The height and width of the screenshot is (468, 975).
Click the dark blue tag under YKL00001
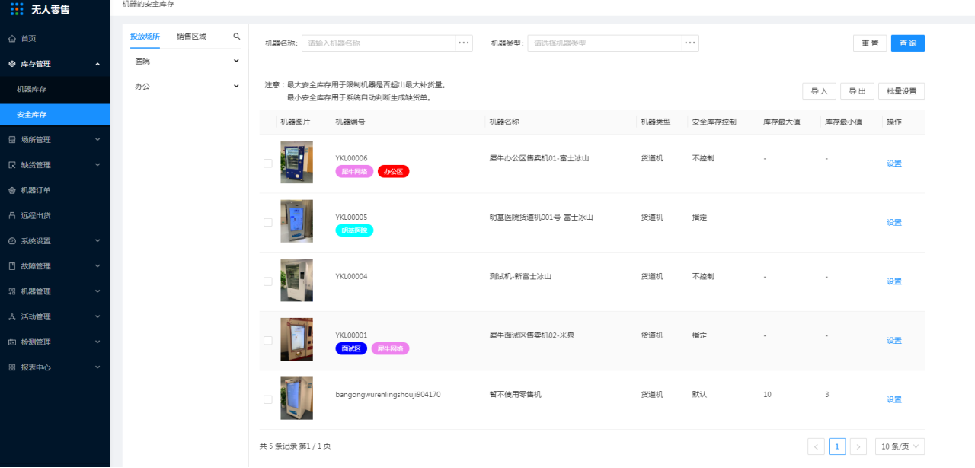click(x=351, y=349)
